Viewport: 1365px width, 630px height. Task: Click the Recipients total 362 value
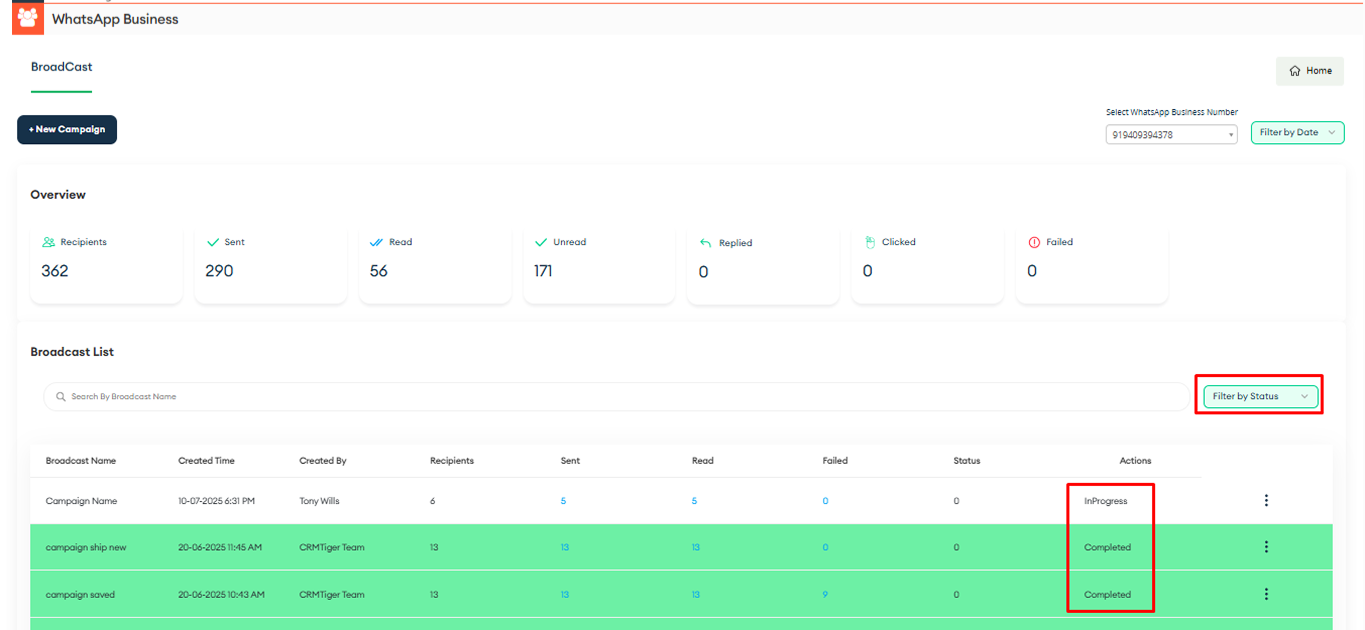tap(55, 271)
